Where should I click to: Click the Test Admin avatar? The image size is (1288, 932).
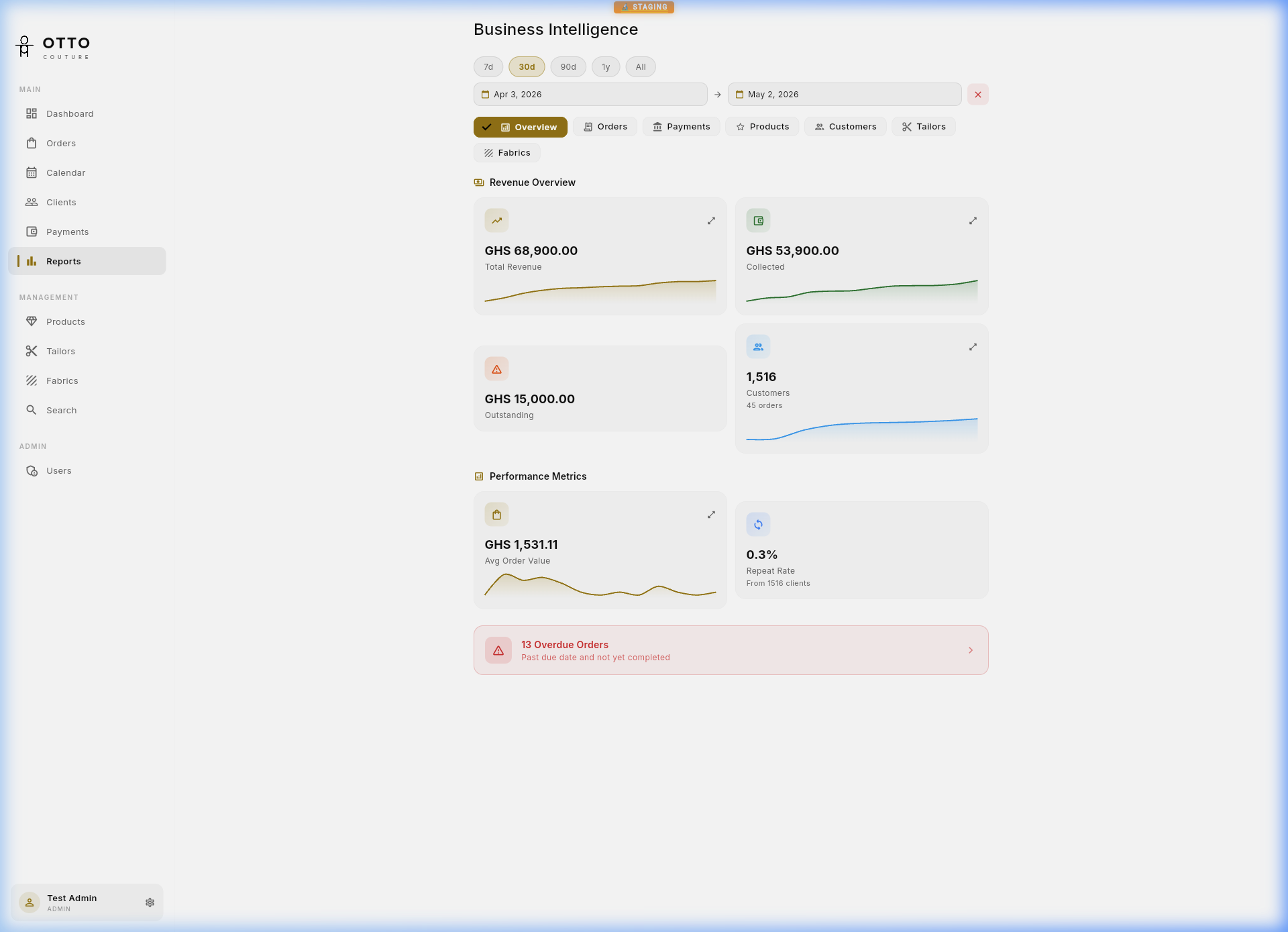pos(29,902)
